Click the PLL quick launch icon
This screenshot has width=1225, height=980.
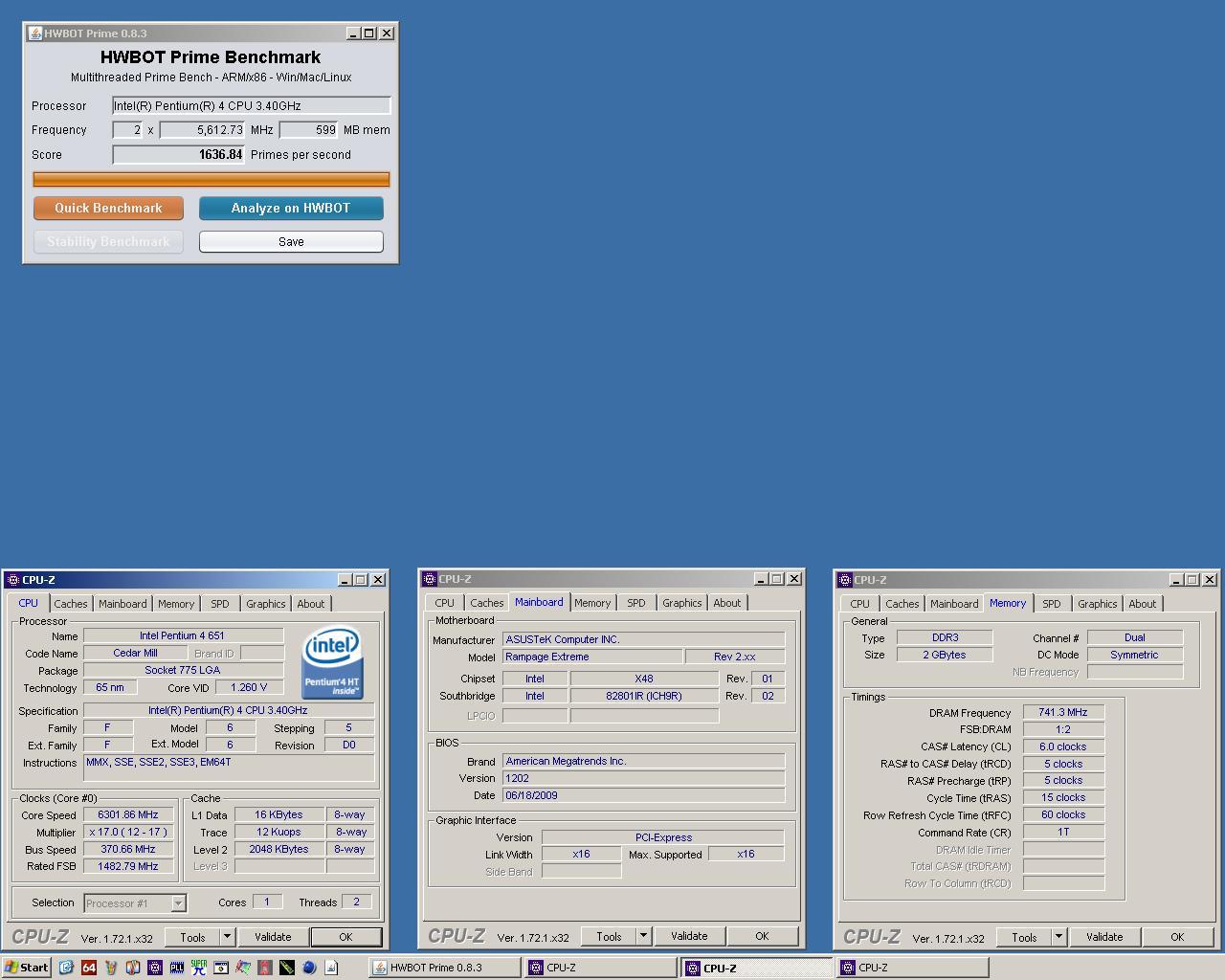pyautogui.click(x=177, y=968)
